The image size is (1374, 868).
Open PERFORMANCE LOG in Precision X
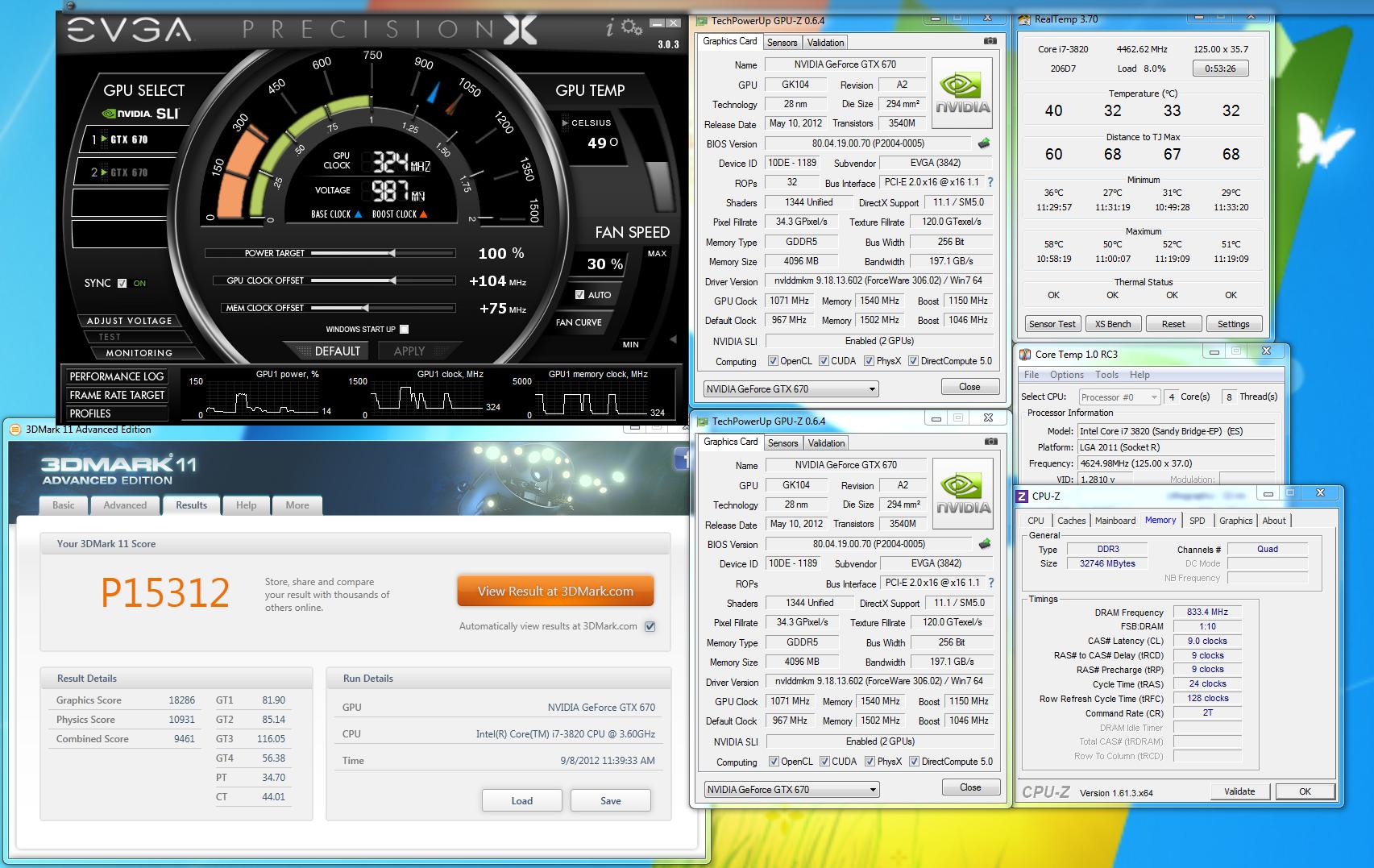point(116,376)
